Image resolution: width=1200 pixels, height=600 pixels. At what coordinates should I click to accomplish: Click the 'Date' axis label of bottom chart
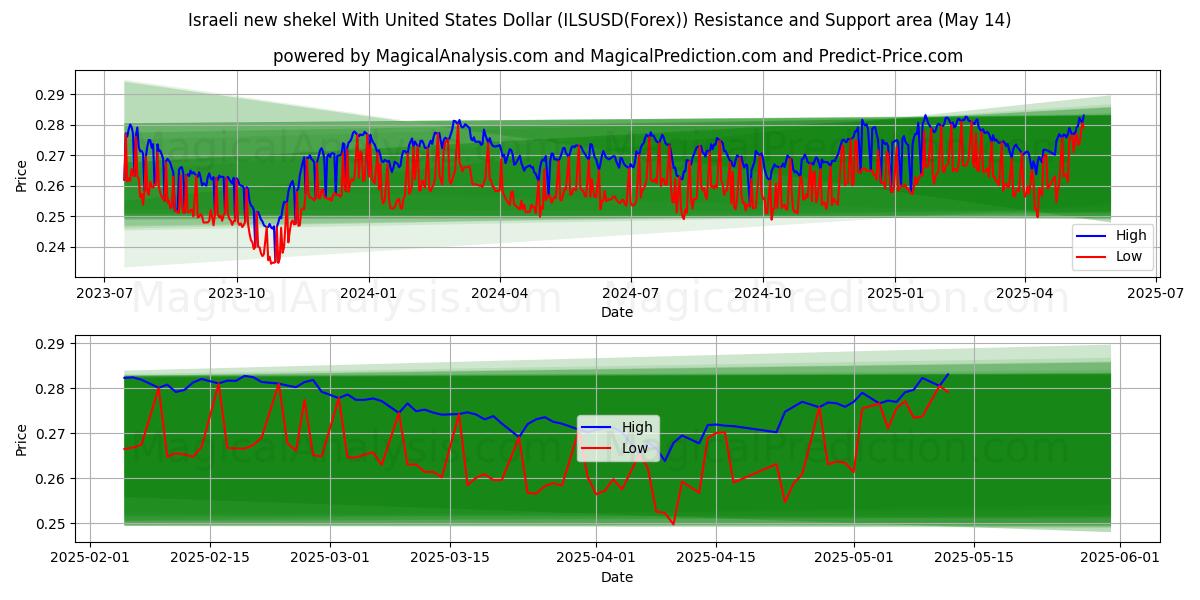tap(617, 577)
